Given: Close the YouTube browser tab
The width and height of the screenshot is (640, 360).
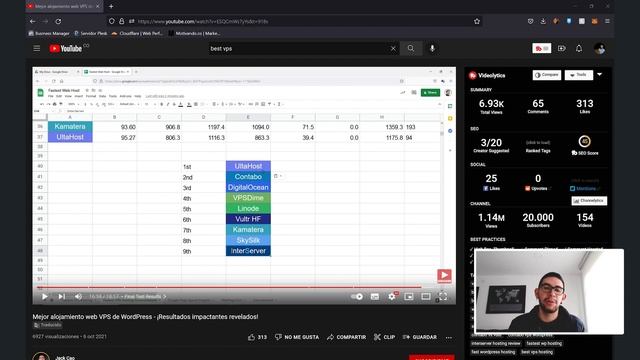Looking at the screenshot, I should (98, 6).
